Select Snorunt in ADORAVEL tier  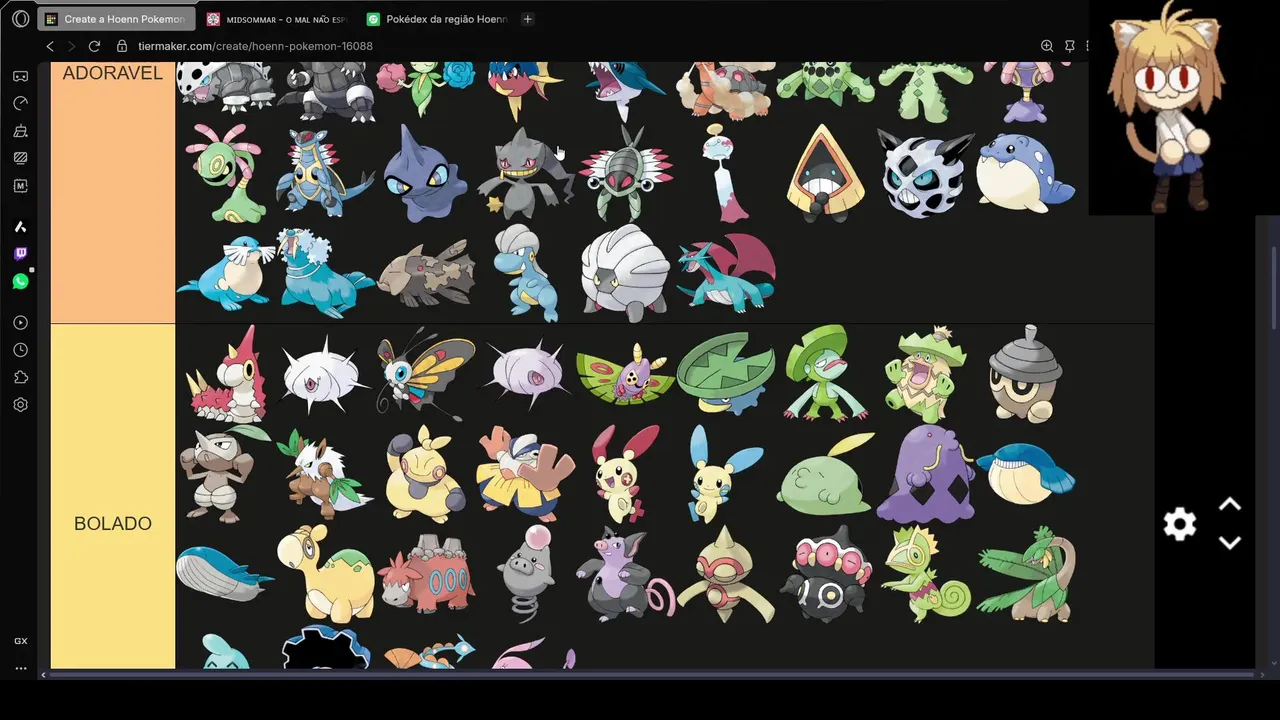(x=826, y=173)
